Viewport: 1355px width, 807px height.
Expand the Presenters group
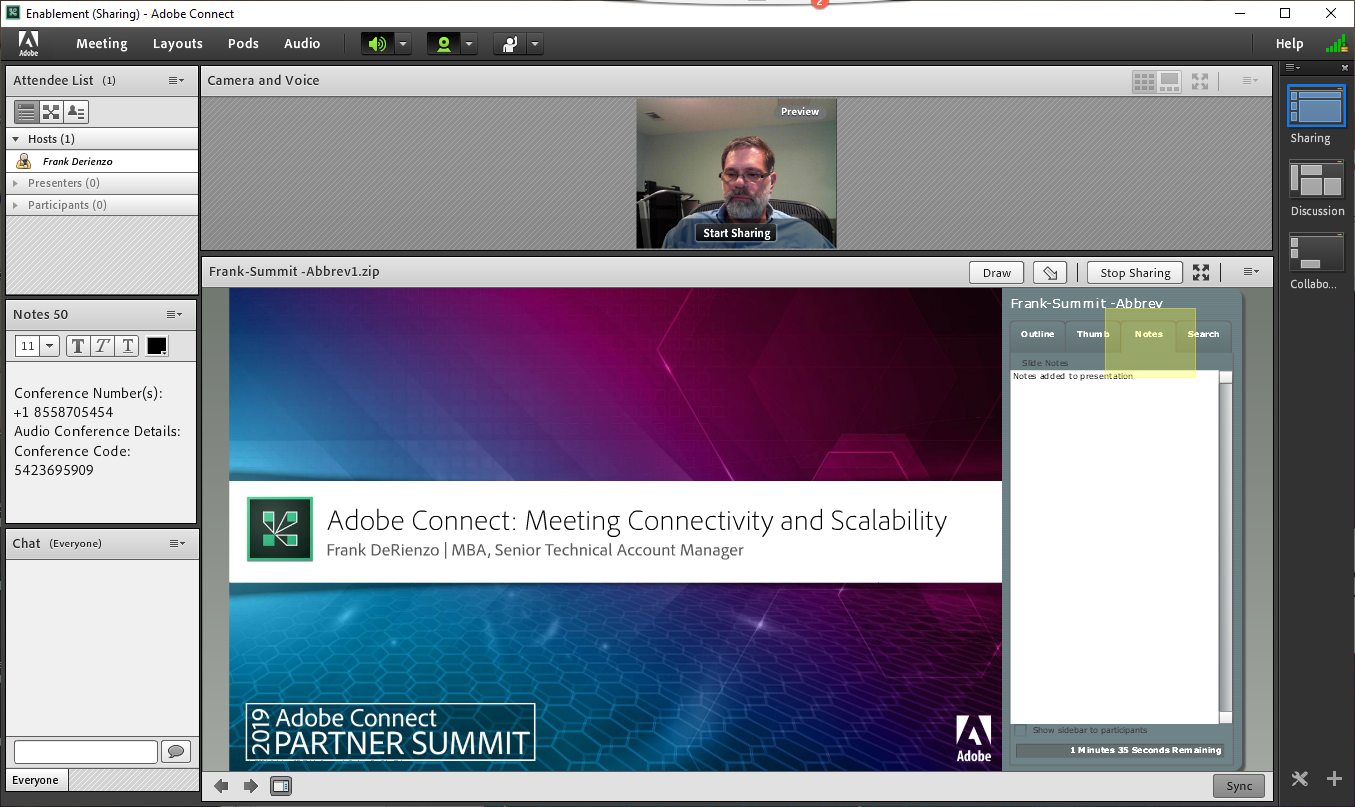point(16,183)
